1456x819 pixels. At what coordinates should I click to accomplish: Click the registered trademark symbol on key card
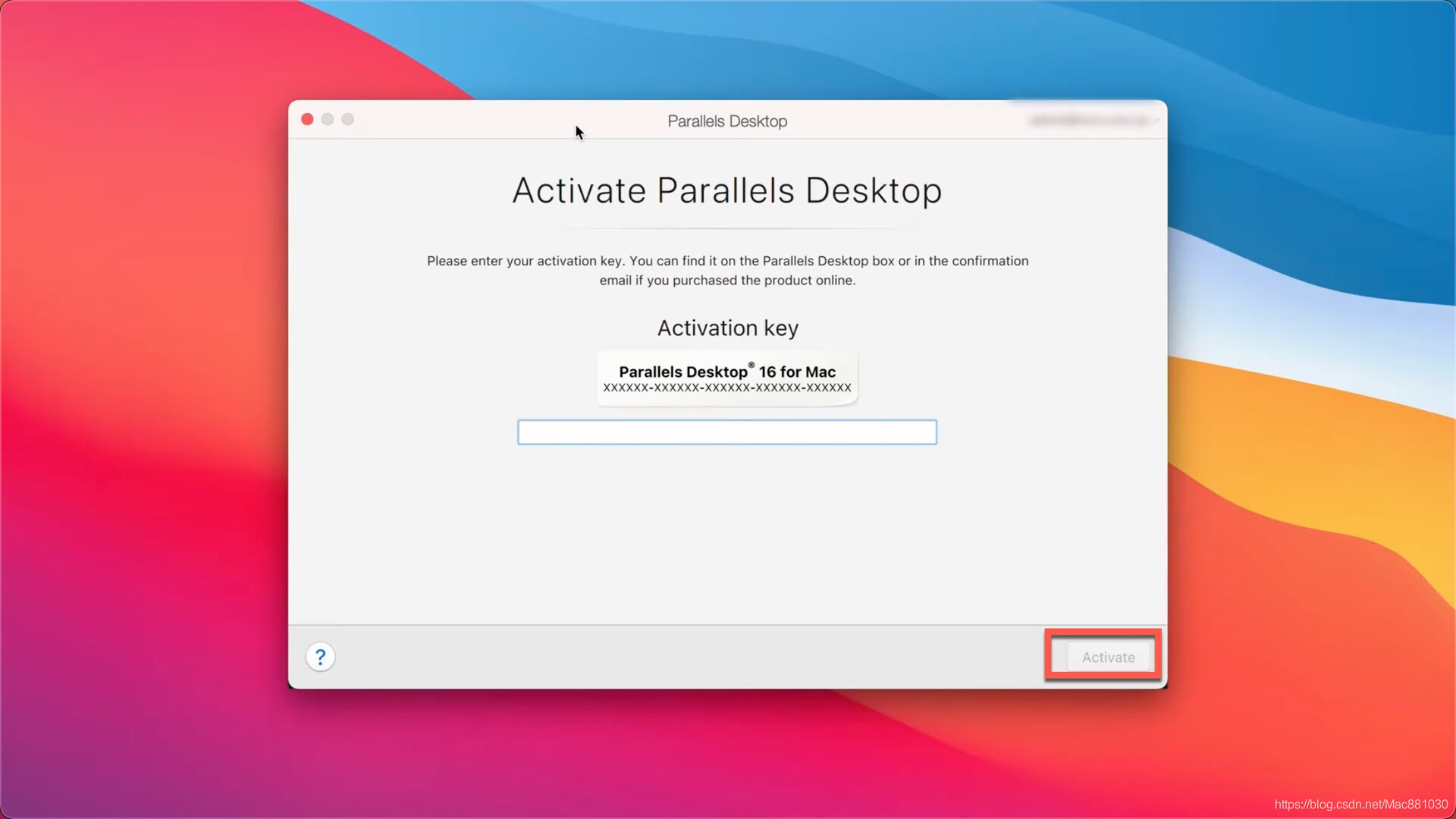click(752, 365)
